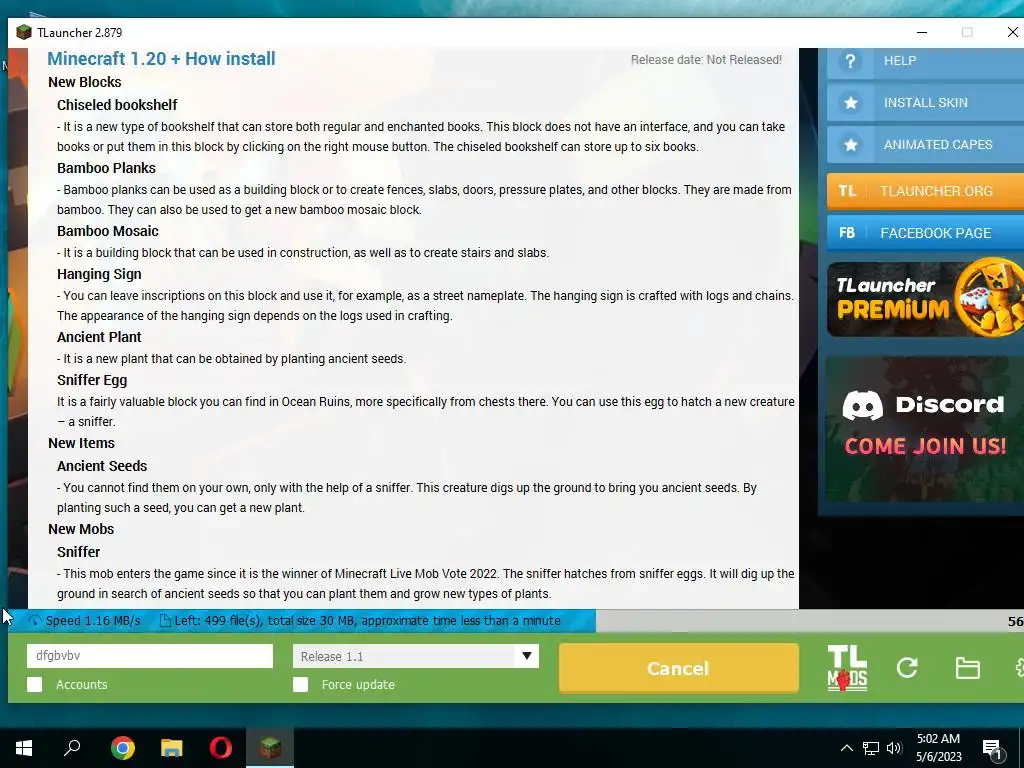
Task: Open the notification center icon
Action: (x=993, y=749)
